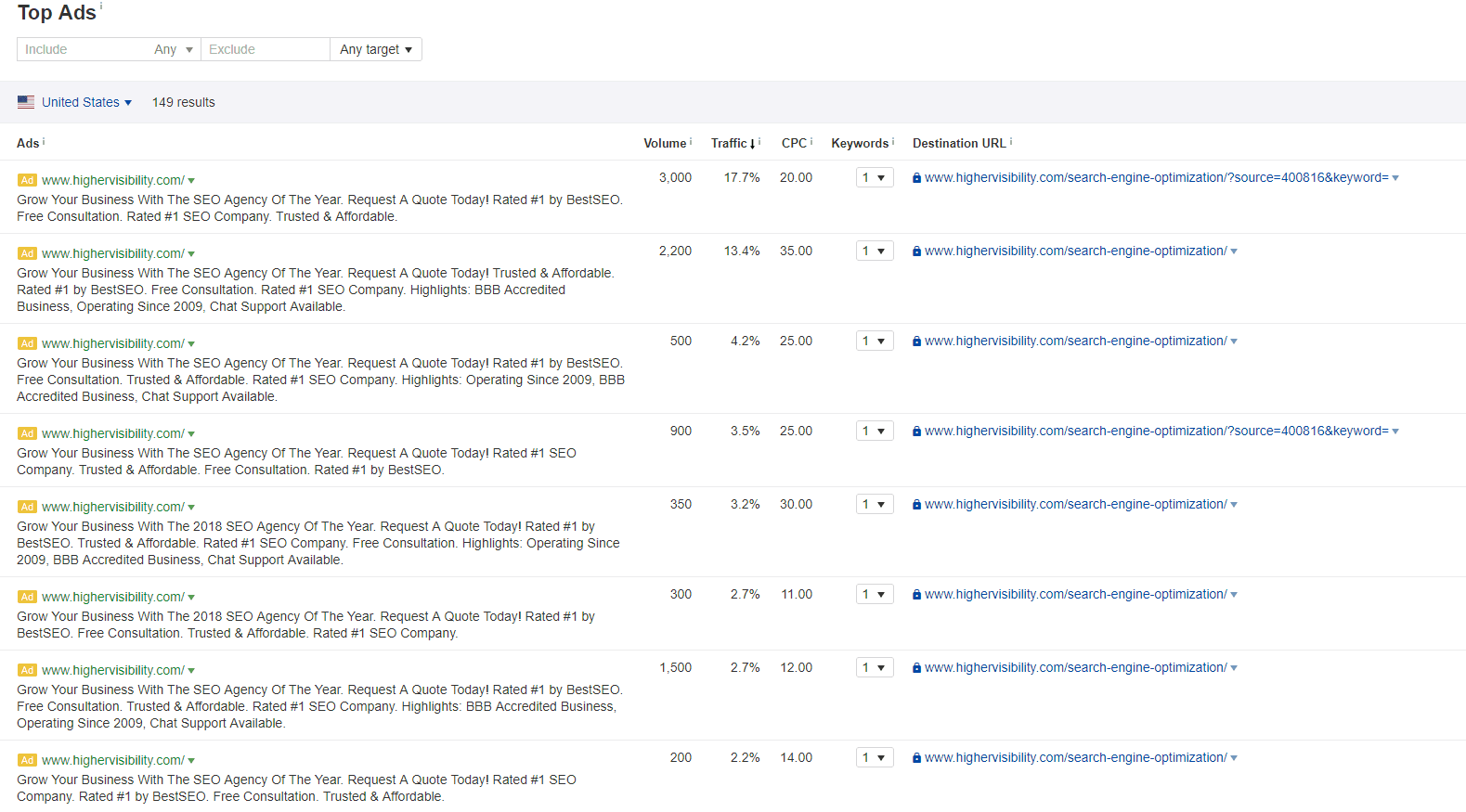
Task: Click lock icon in 2,200 volume row
Action: 916,251
